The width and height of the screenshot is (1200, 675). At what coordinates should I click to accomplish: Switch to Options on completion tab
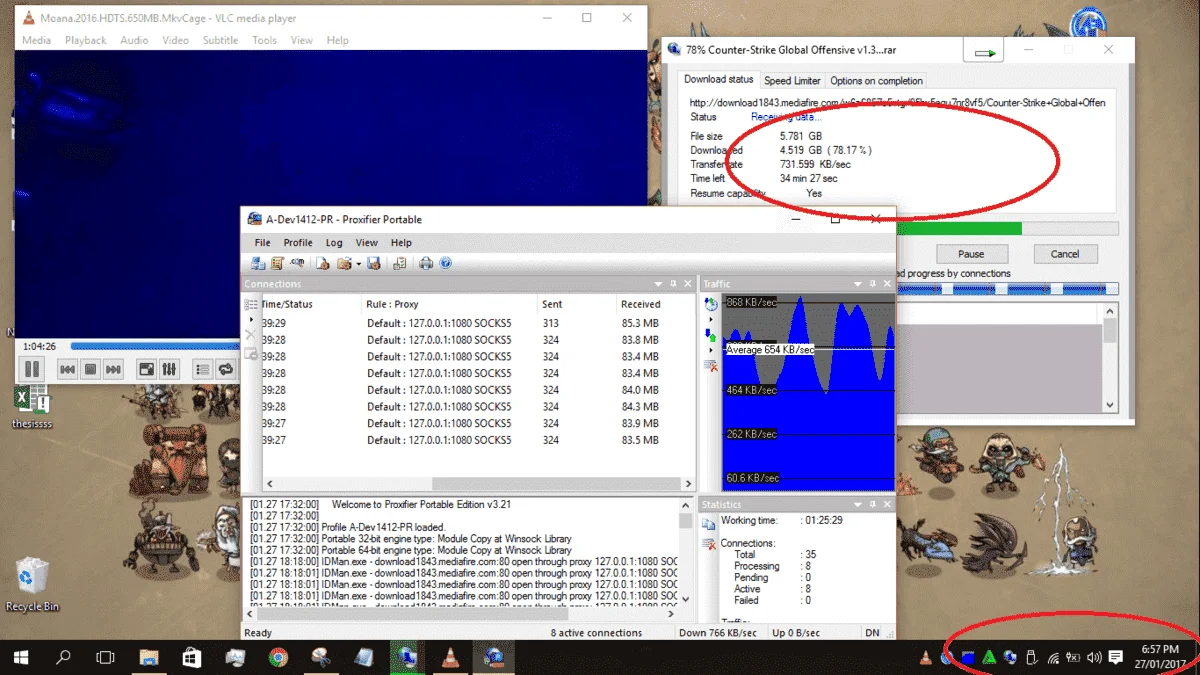coord(876,80)
